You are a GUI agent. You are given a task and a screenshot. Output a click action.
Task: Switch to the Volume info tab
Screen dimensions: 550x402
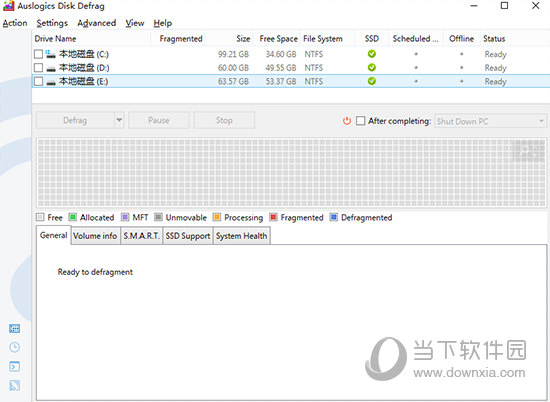[95, 236]
